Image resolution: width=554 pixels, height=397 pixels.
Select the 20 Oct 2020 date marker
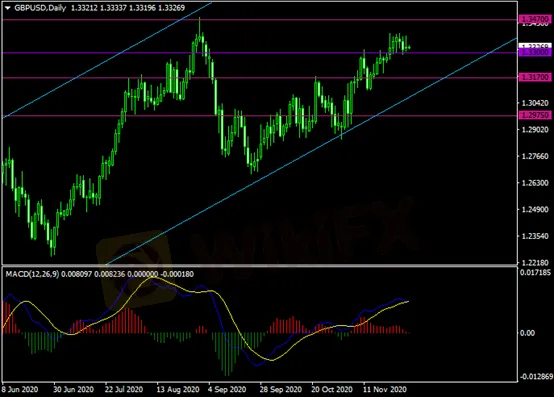tap(332, 390)
